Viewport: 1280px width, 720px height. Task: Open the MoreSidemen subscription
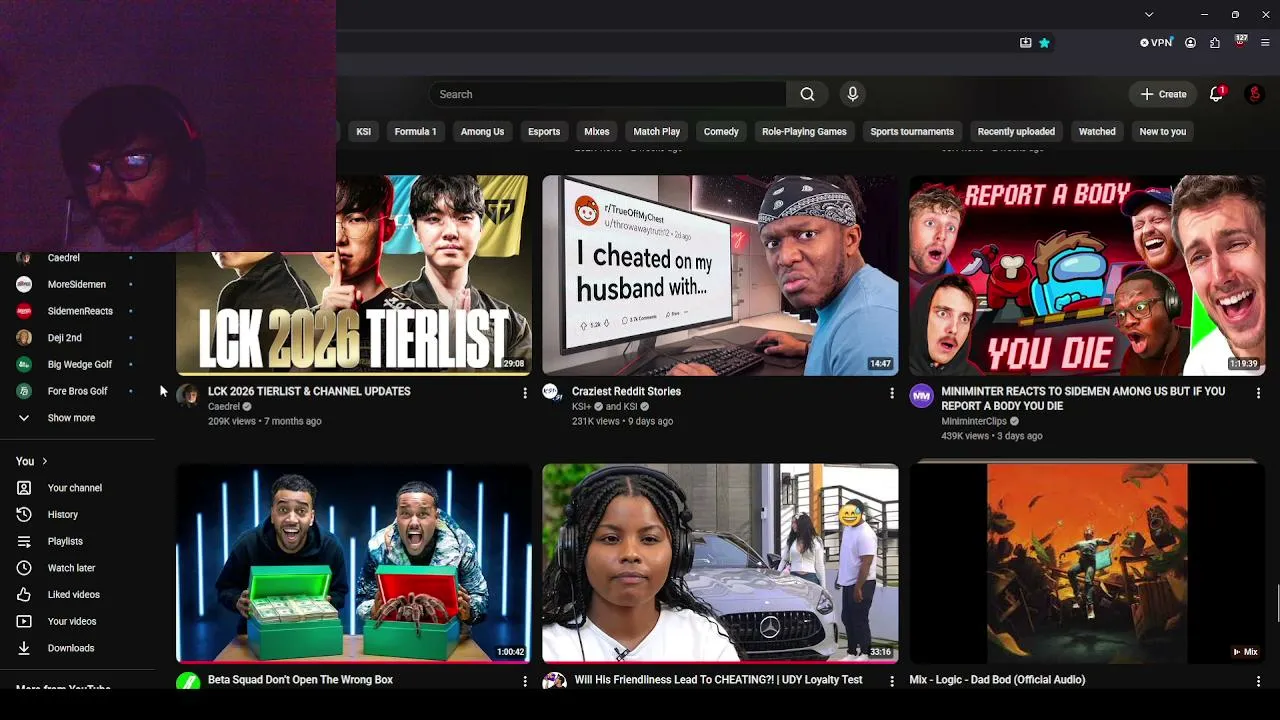(78, 284)
